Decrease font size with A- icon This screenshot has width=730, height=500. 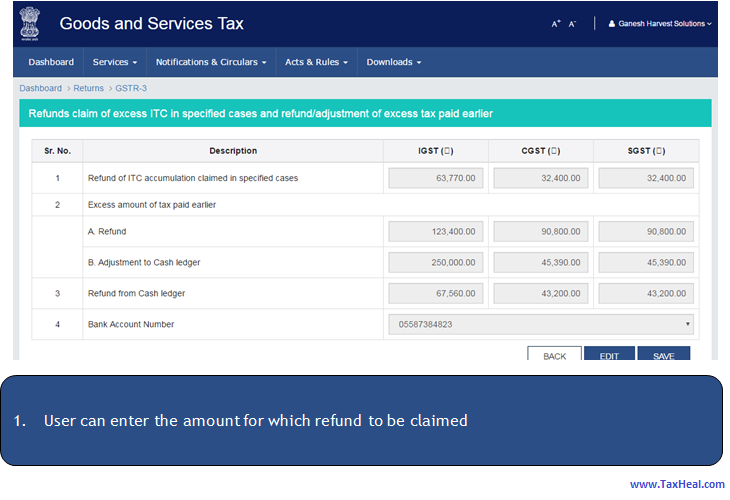coord(572,24)
